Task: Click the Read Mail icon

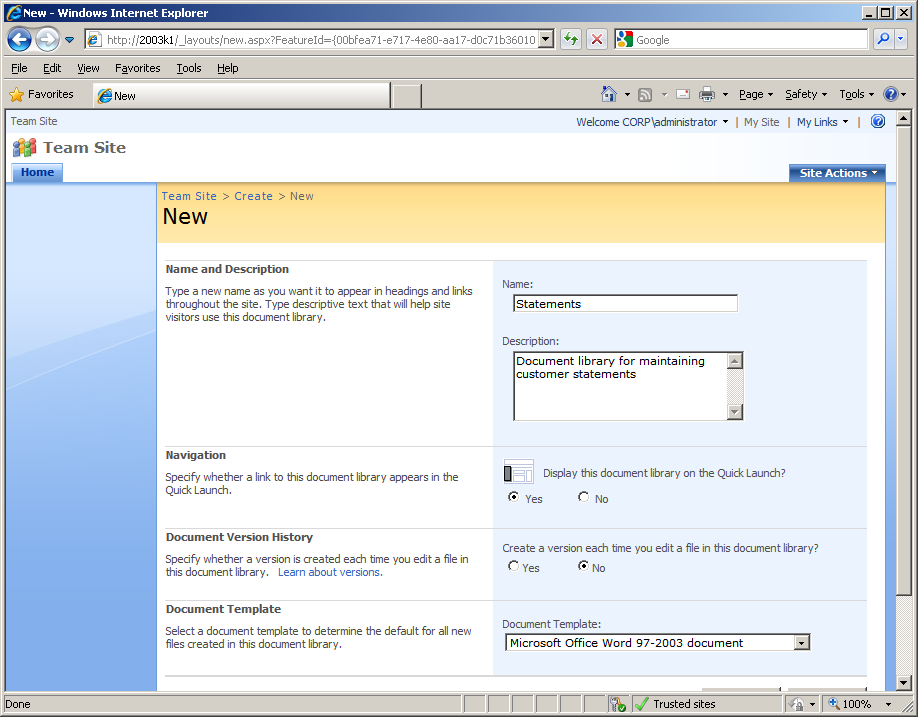Action: pyautogui.click(x=682, y=93)
